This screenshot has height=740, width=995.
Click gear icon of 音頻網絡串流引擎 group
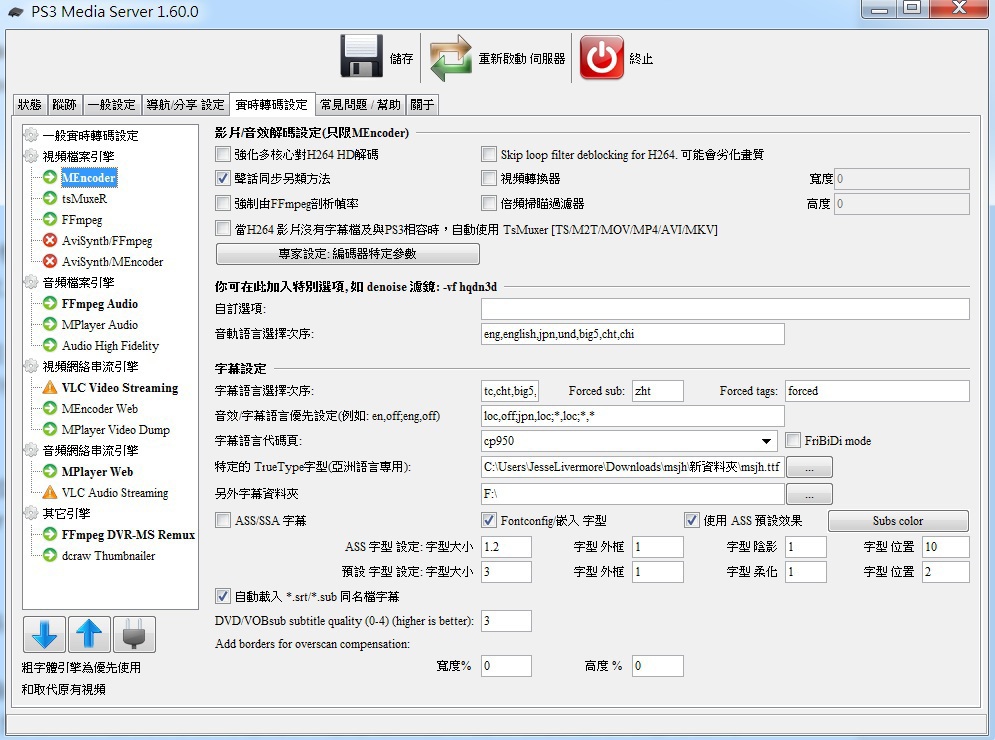(x=31, y=449)
